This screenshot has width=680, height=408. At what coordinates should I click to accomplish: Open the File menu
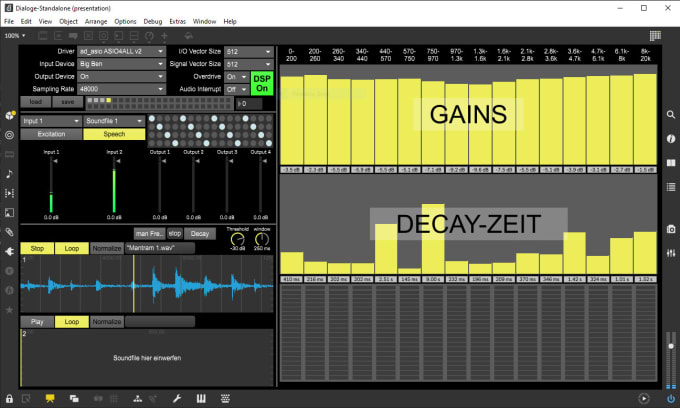(x=9, y=21)
